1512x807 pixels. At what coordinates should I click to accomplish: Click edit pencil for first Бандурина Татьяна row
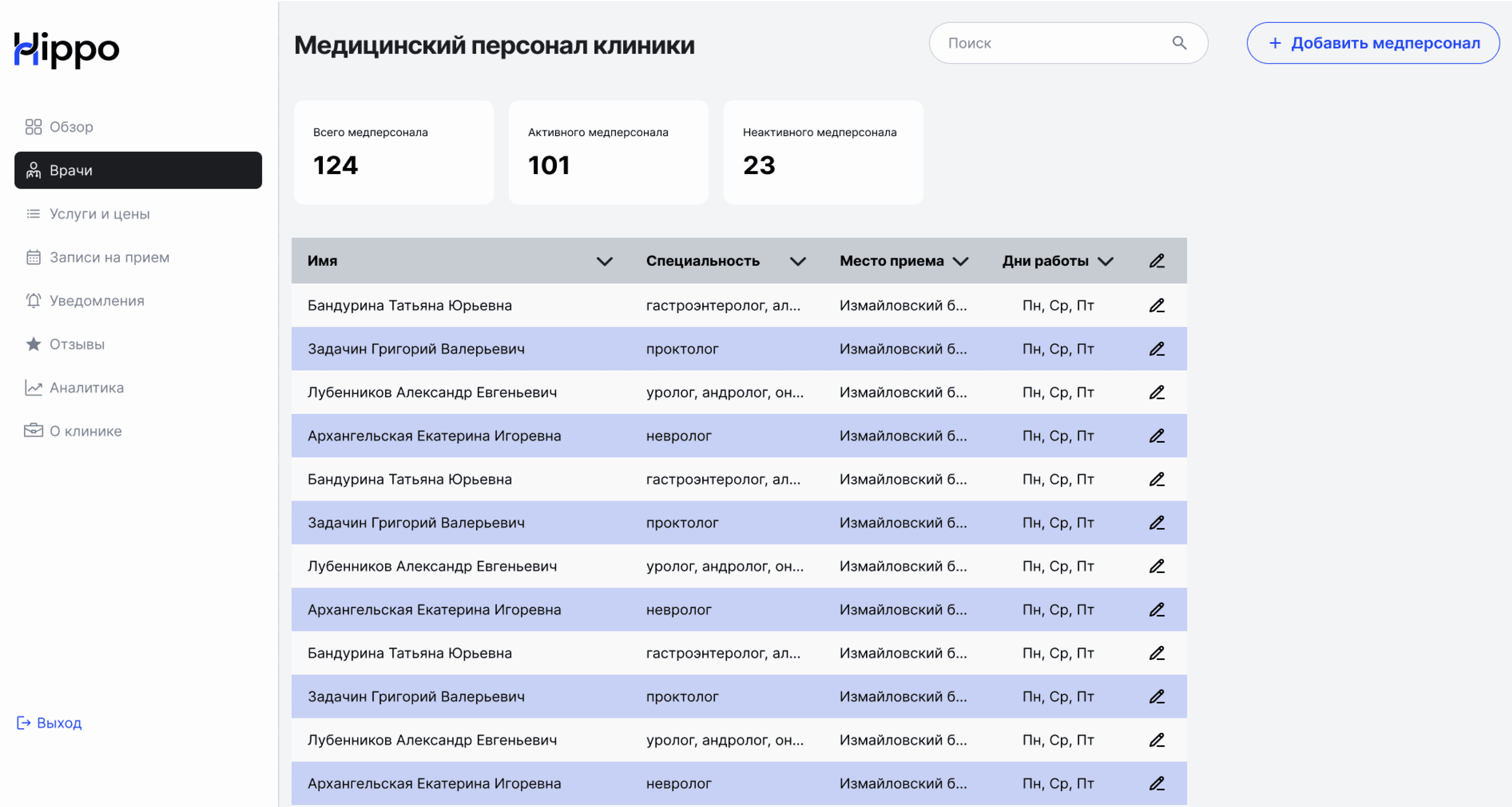point(1156,305)
